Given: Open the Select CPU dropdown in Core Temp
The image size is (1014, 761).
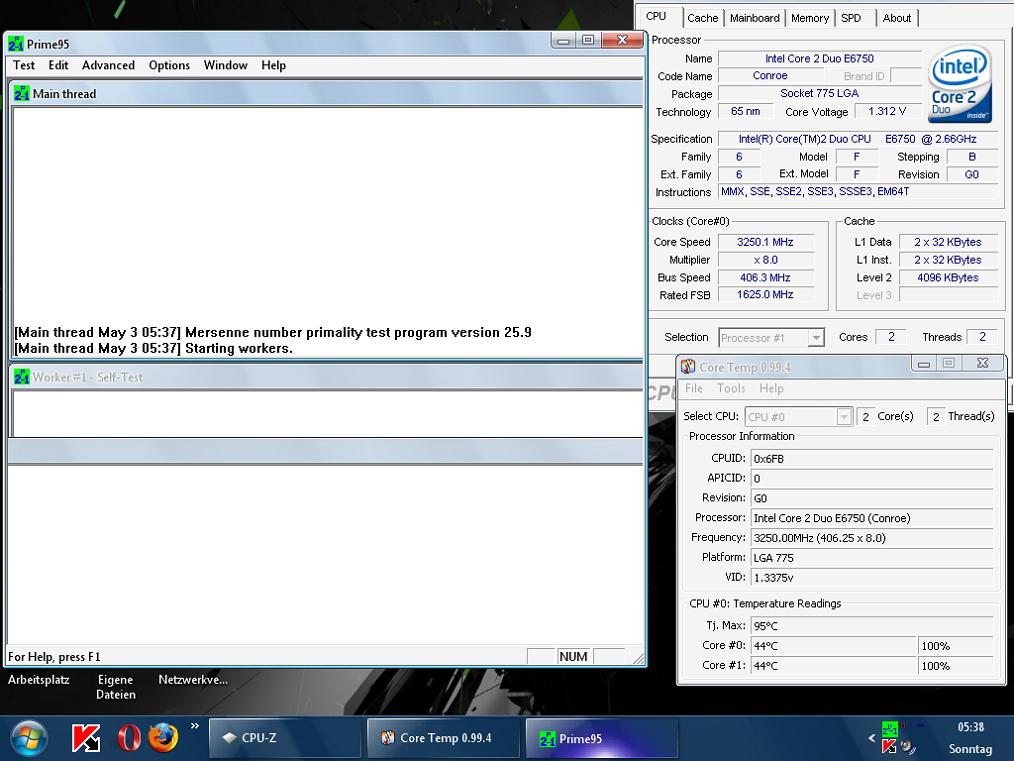Looking at the screenshot, I should (798, 417).
